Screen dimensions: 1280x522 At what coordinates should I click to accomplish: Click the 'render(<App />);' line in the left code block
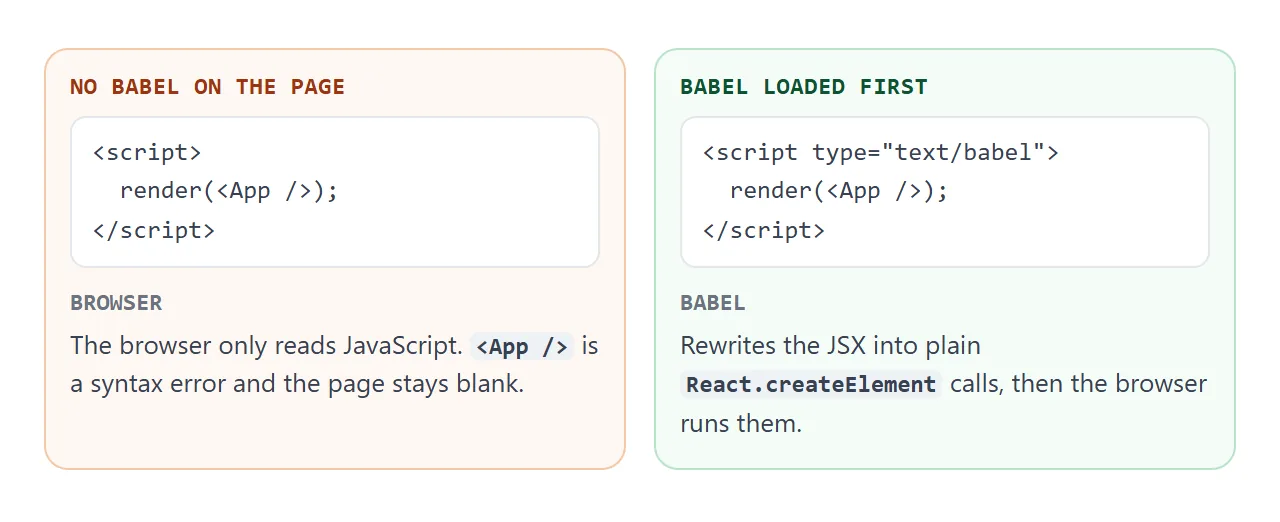[x=229, y=191]
